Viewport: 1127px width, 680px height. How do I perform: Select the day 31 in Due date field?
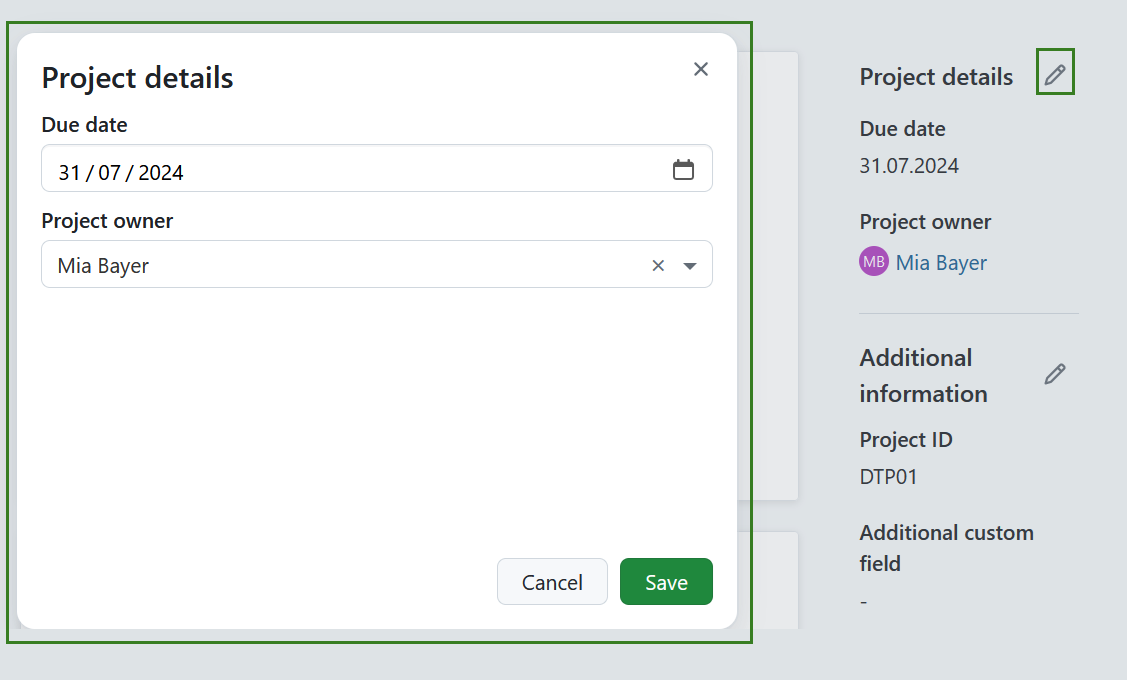click(69, 172)
